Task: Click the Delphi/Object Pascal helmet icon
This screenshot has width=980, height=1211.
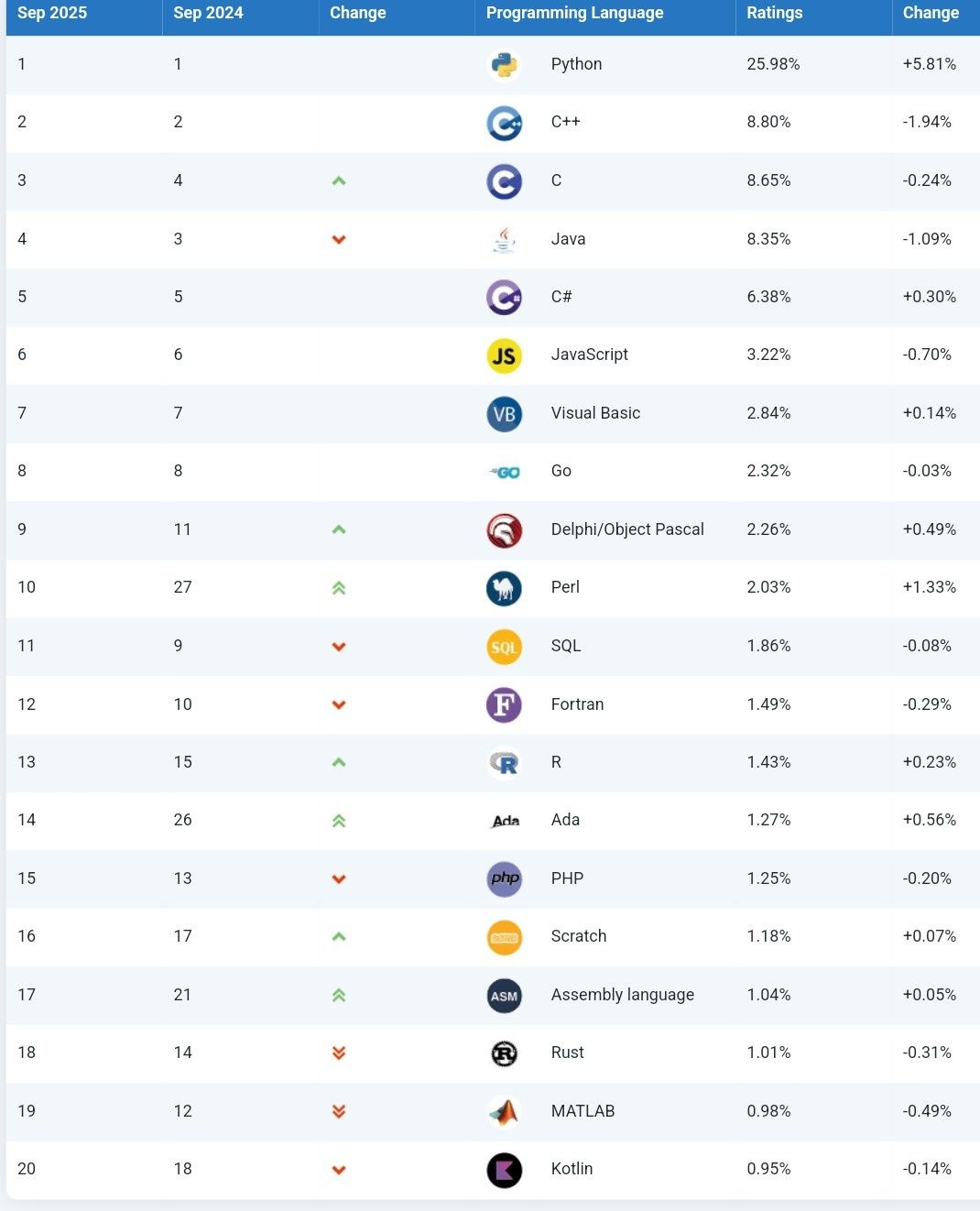Action: (x=504, y=530)
